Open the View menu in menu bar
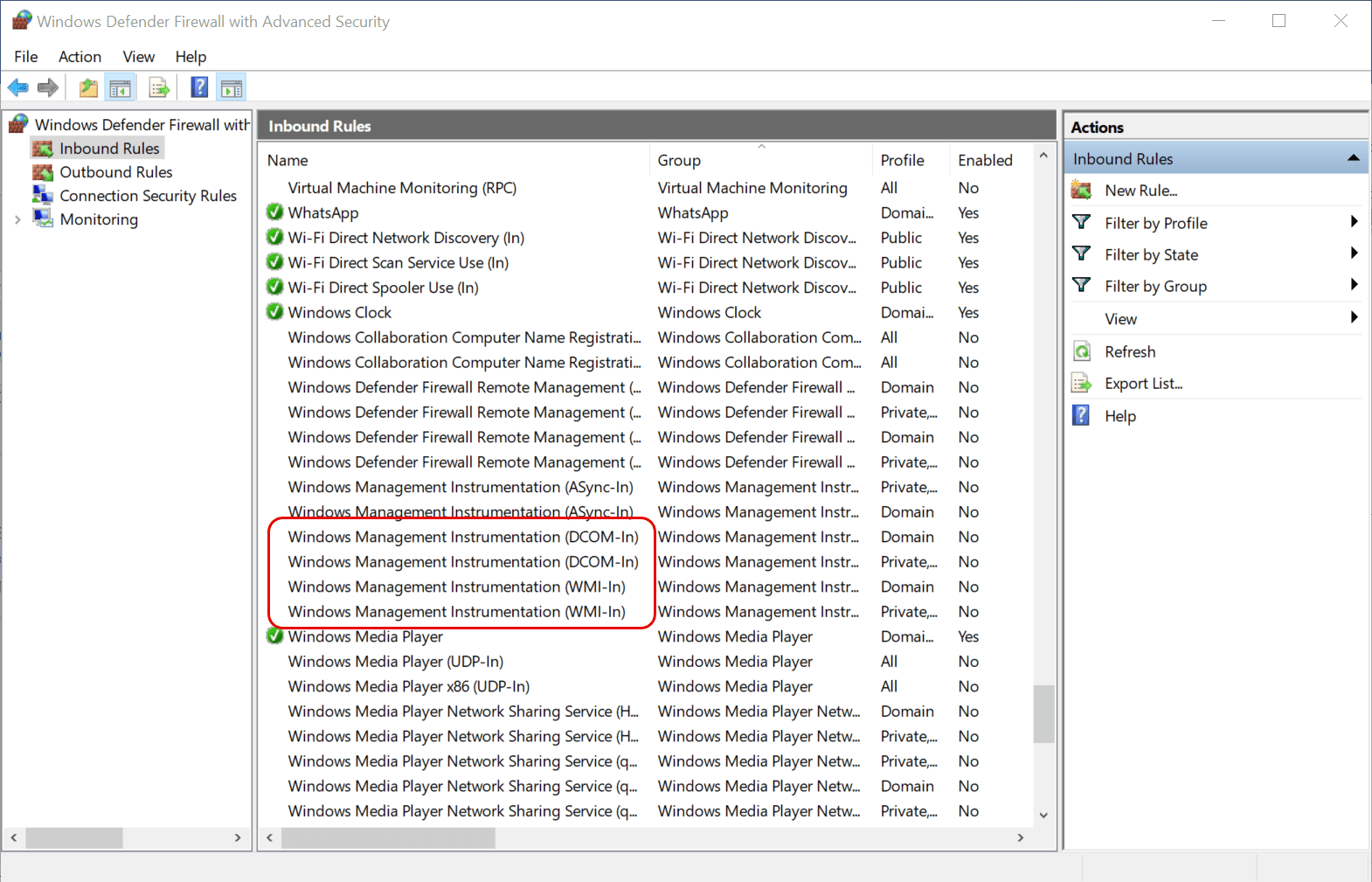Screen dimensions: 1372x882 pos(138,57)
